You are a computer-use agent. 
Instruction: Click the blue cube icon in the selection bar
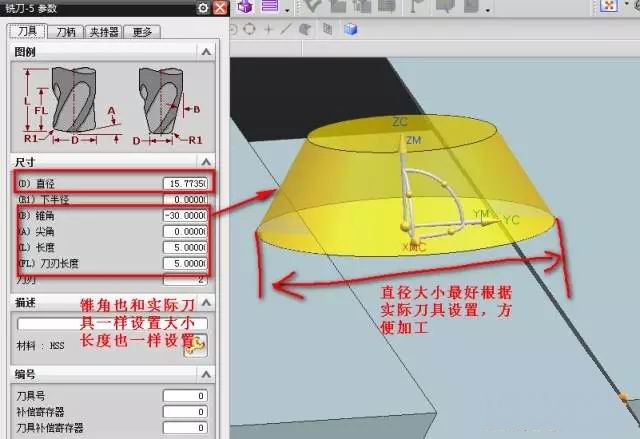[x=351, y=29]
